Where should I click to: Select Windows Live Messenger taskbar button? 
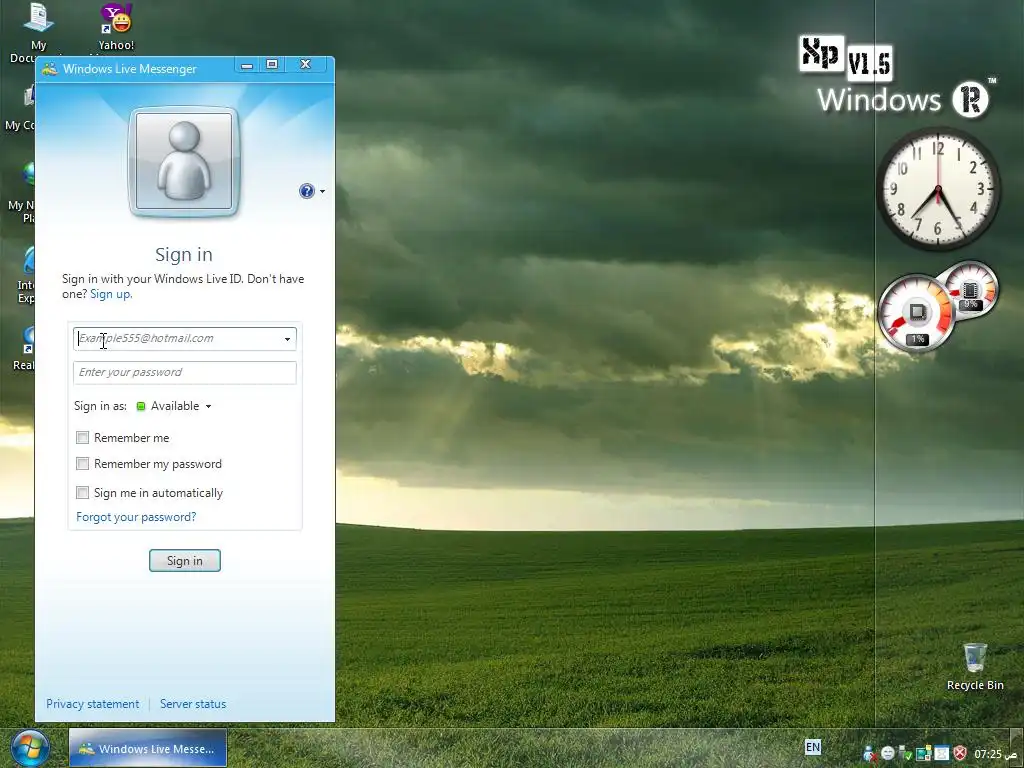148,748
